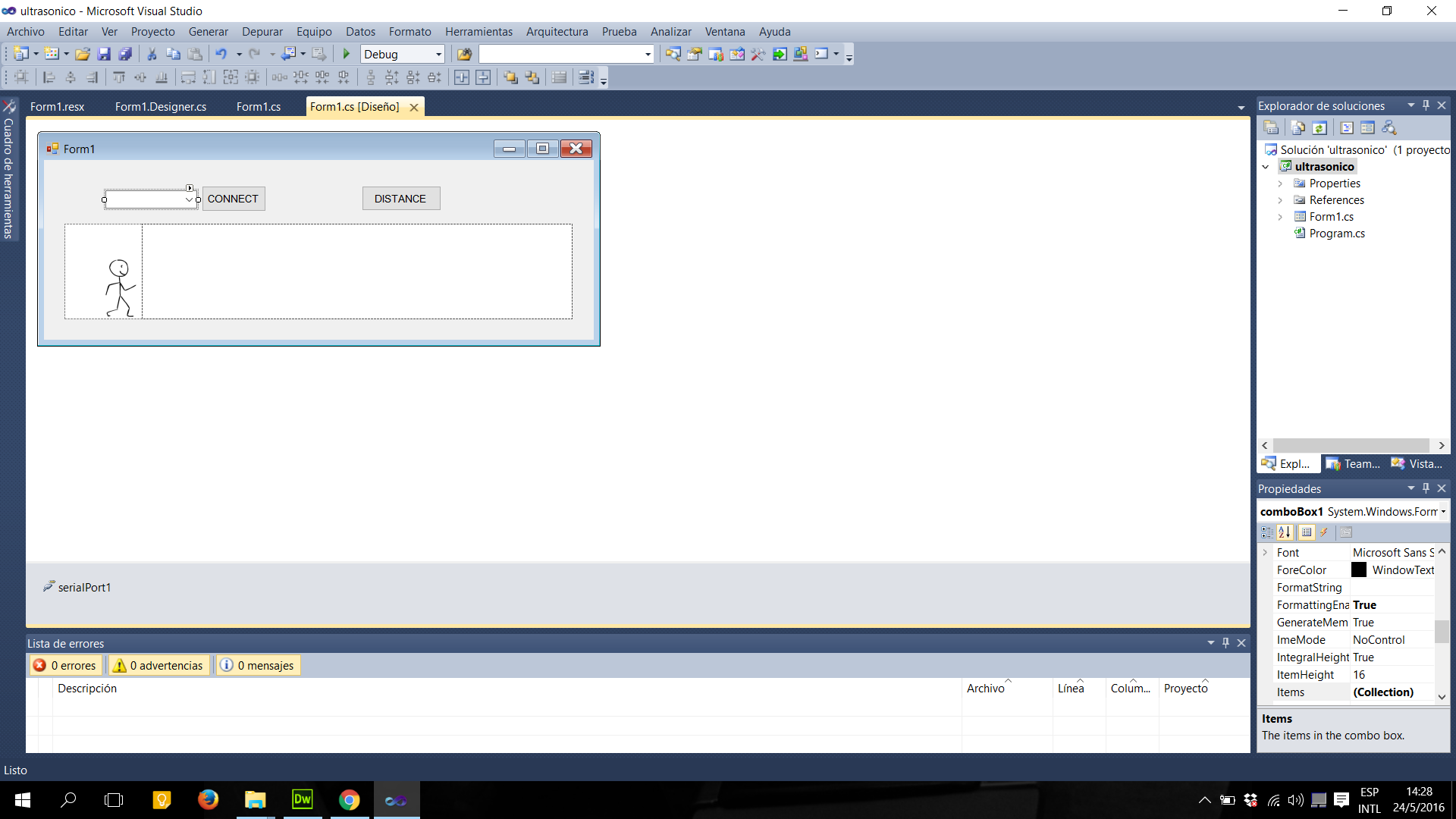Open the Archivo menu

coord(26,32)
